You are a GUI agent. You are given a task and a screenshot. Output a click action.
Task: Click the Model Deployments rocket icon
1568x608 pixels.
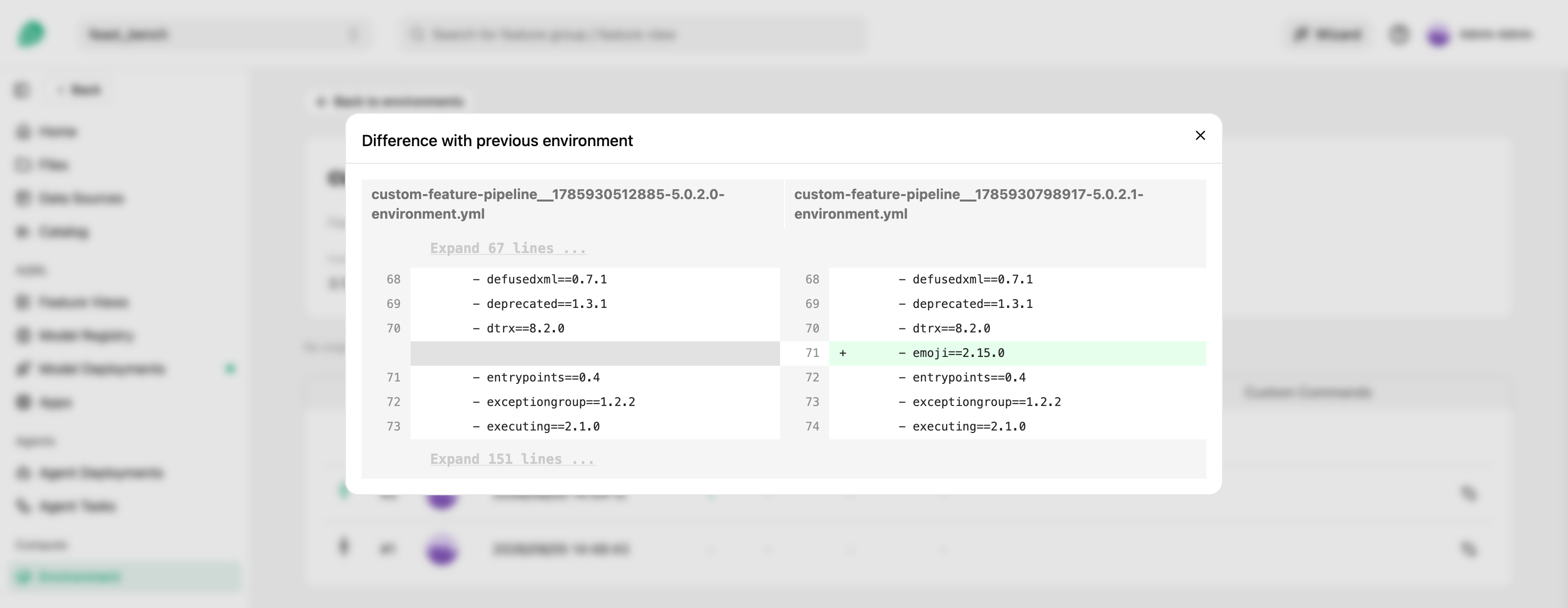pos(23,369)
